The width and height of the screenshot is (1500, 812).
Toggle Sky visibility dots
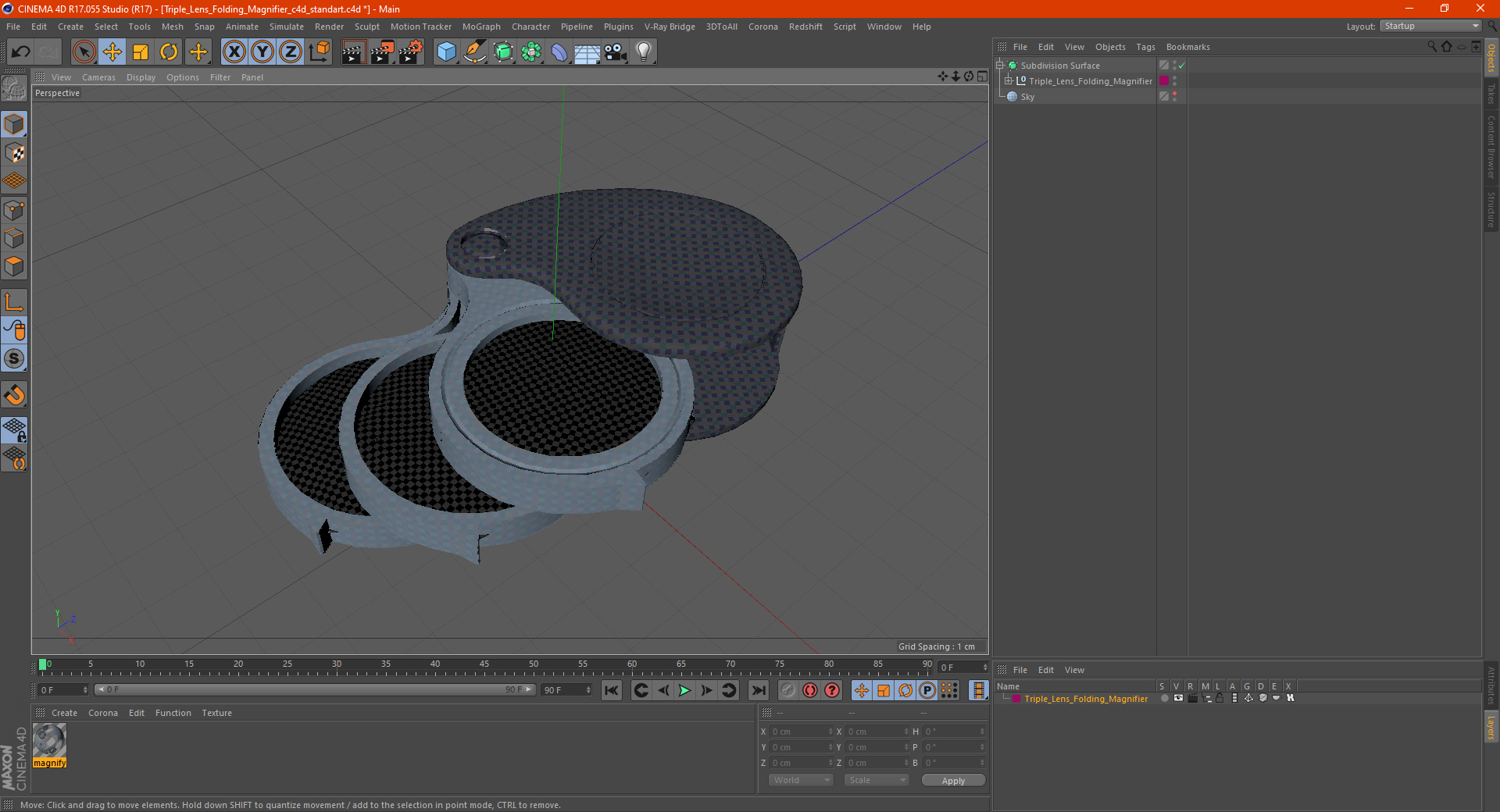(1174, 97)
